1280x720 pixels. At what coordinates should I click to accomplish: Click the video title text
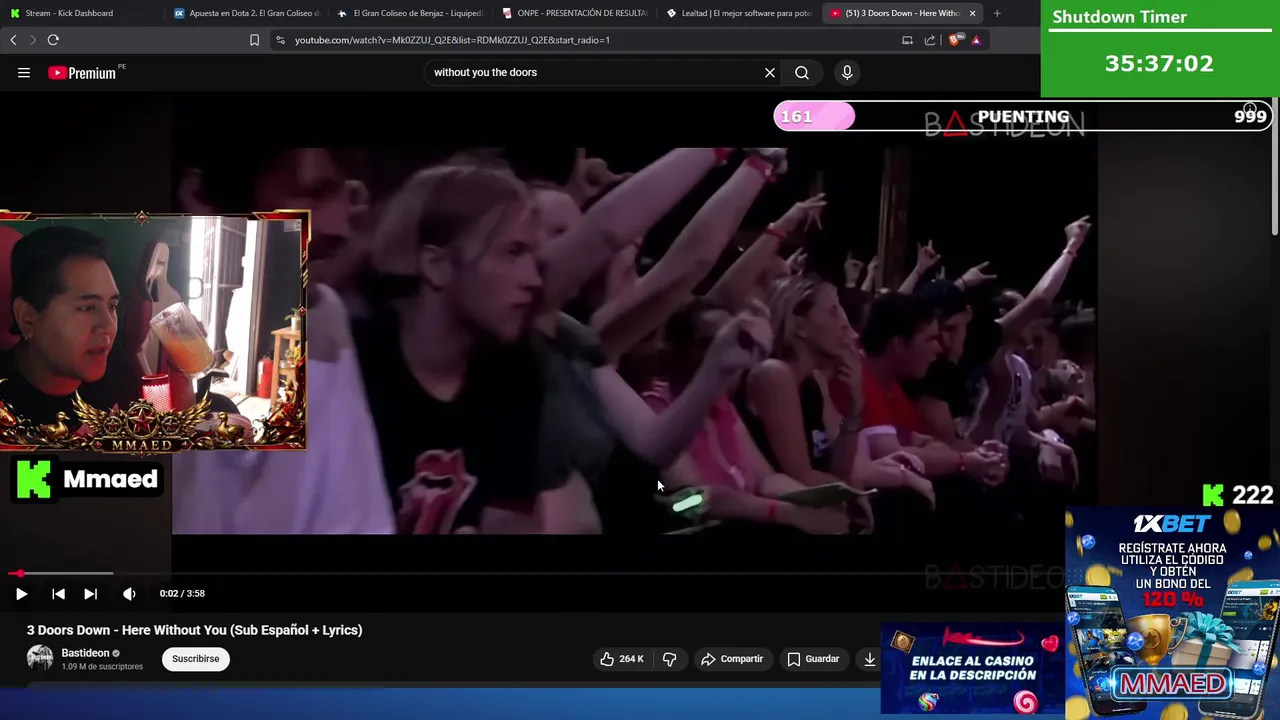tap(194, 630)
